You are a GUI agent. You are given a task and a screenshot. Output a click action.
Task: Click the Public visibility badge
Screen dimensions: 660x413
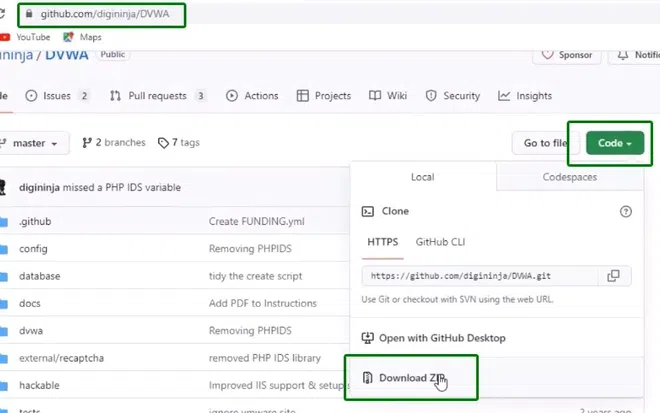click(113, 55)
